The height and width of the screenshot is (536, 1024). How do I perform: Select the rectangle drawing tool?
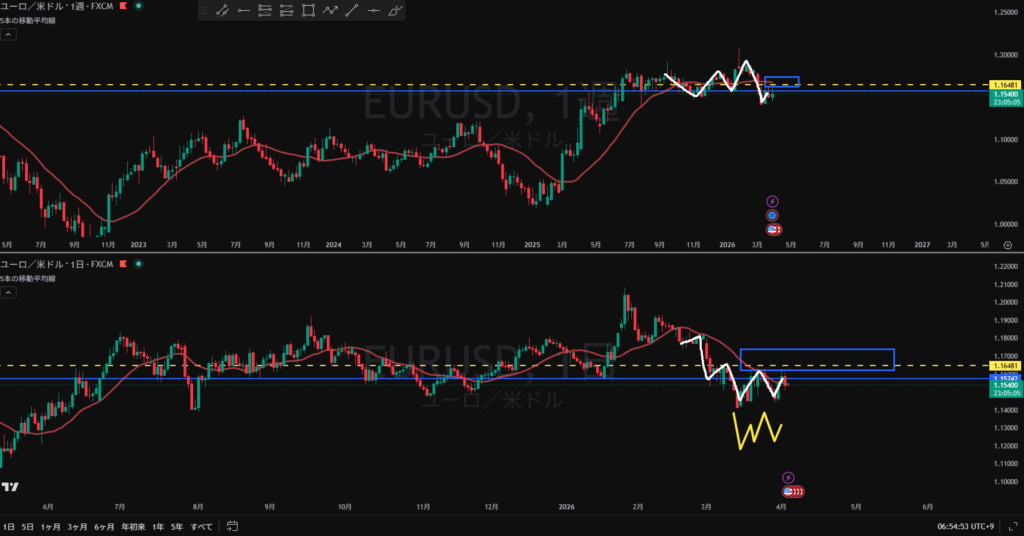click(308, 11)
